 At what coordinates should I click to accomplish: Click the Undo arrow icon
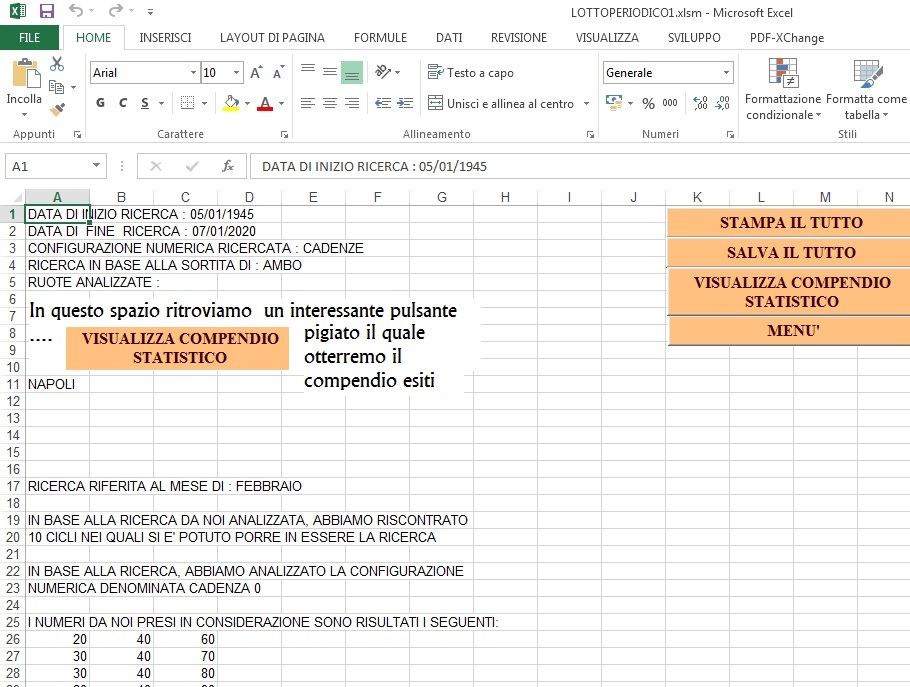pyautogui.click(x=75, y=10)
